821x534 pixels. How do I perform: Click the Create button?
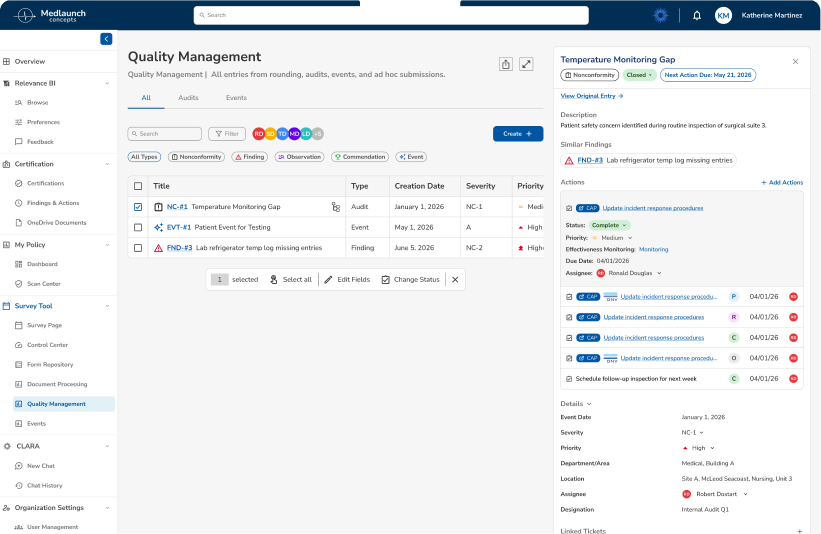pyautogui.click(x=518, y=134)
